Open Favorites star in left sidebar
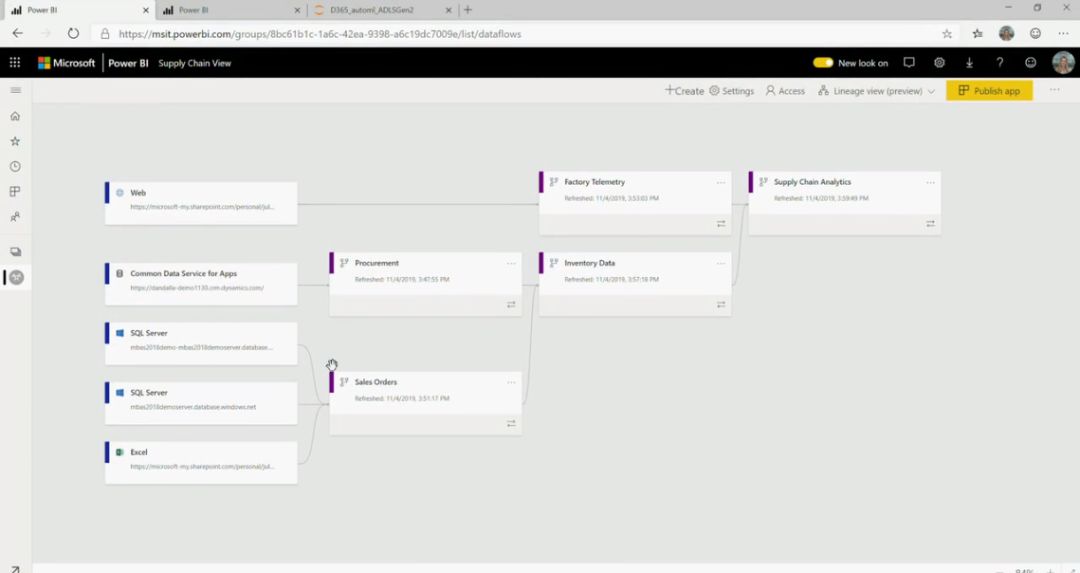The height and width of the screenshot is (573, 1080). [15, 141]
